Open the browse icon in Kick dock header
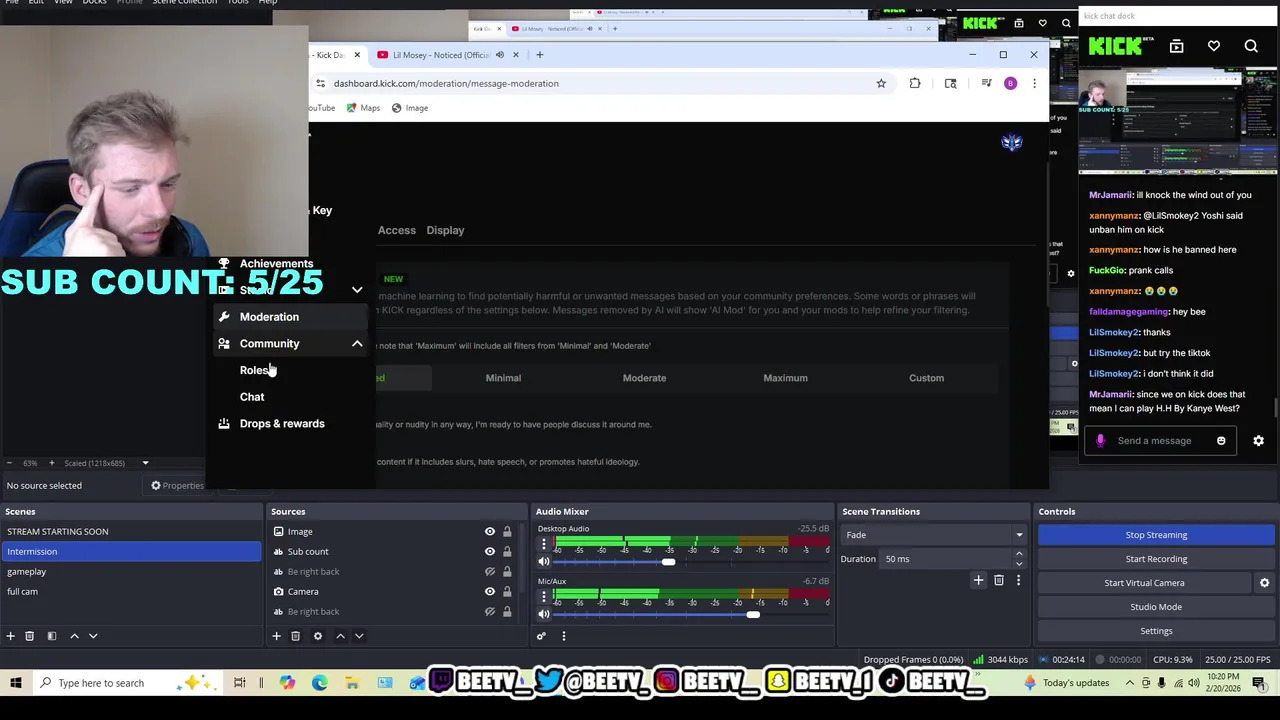 point(1177,46)
